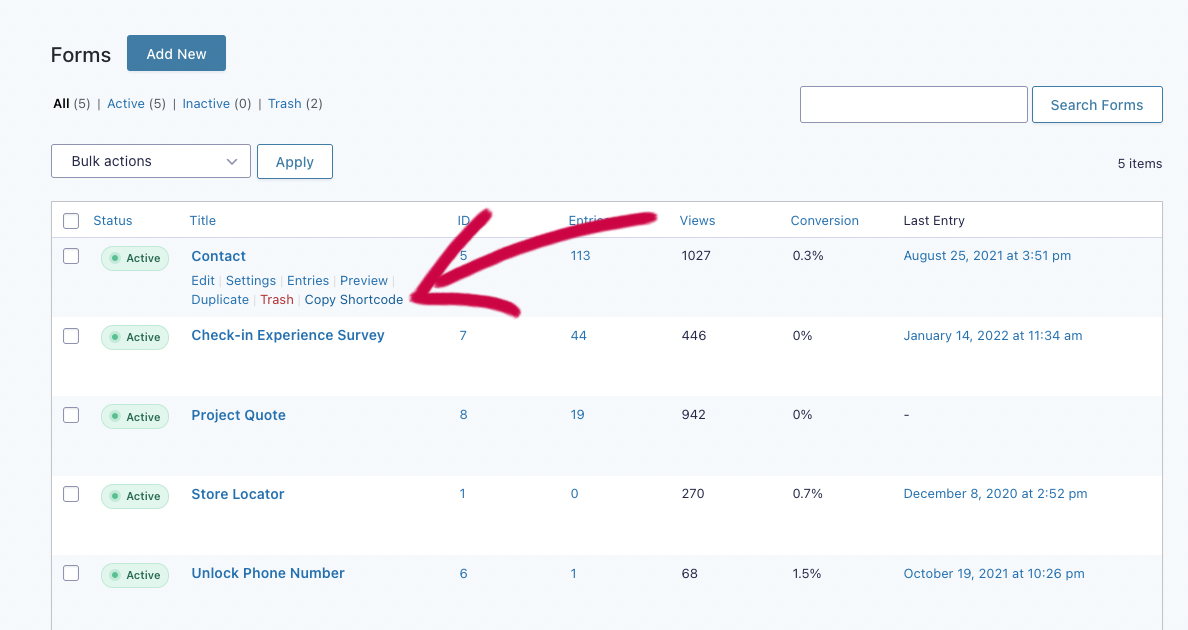Toggle Active status of Project Quote

135,416
